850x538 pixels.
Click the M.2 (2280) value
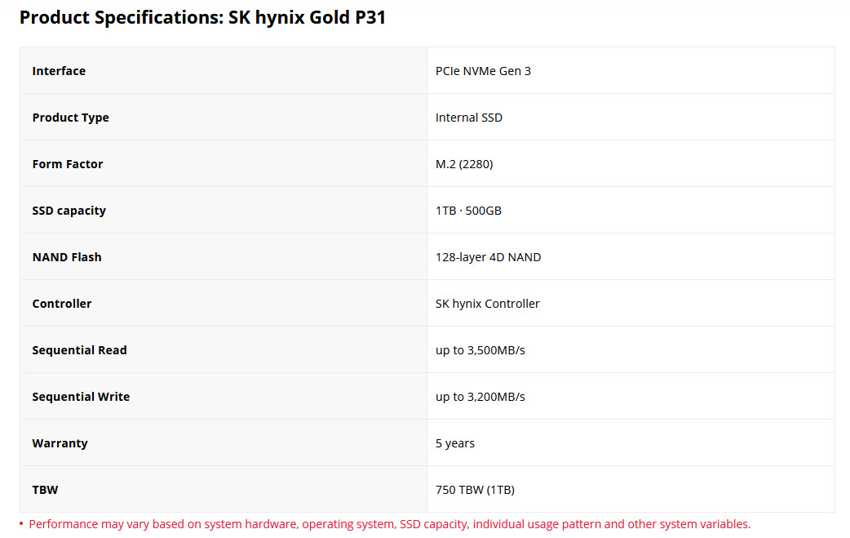click(464, 164)
